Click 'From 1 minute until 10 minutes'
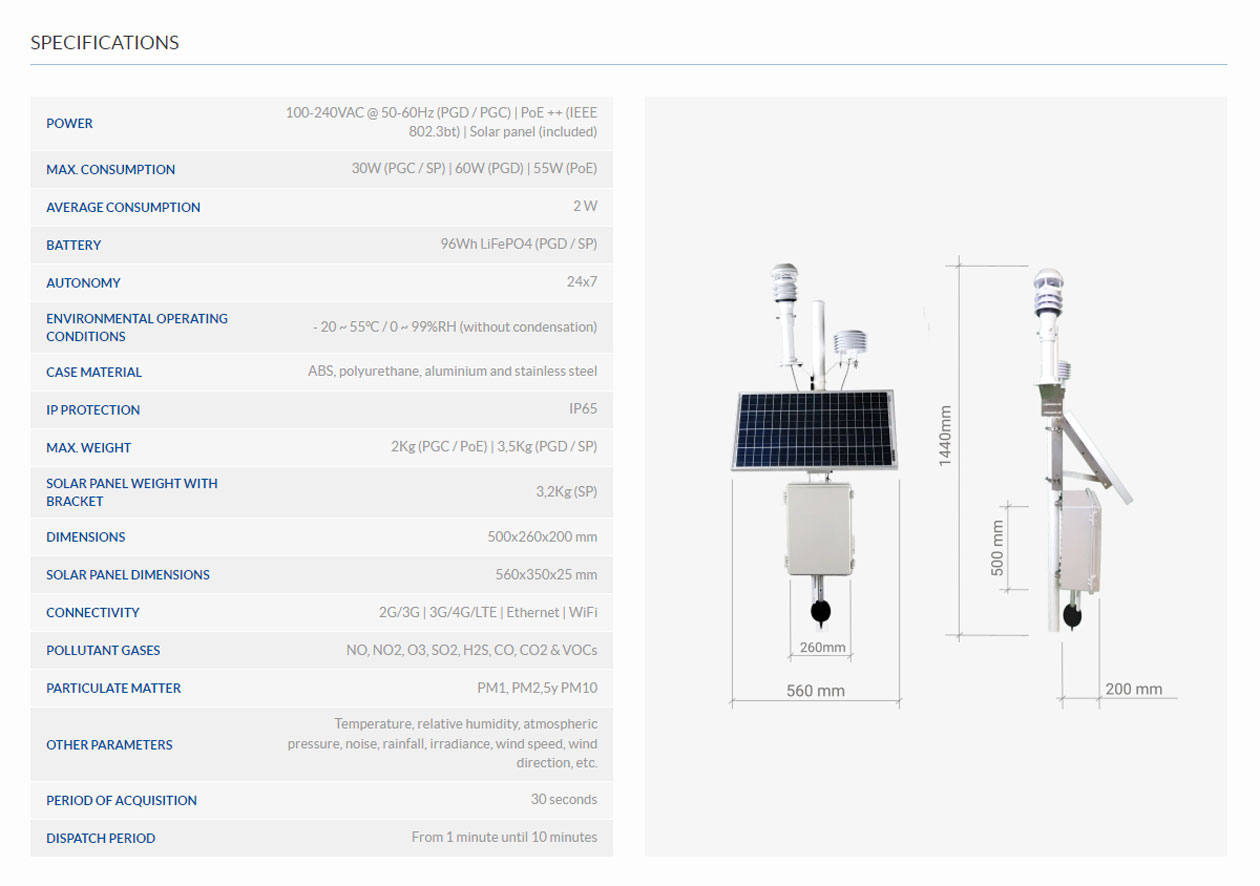1260x886 pixels. pos(504,837)
